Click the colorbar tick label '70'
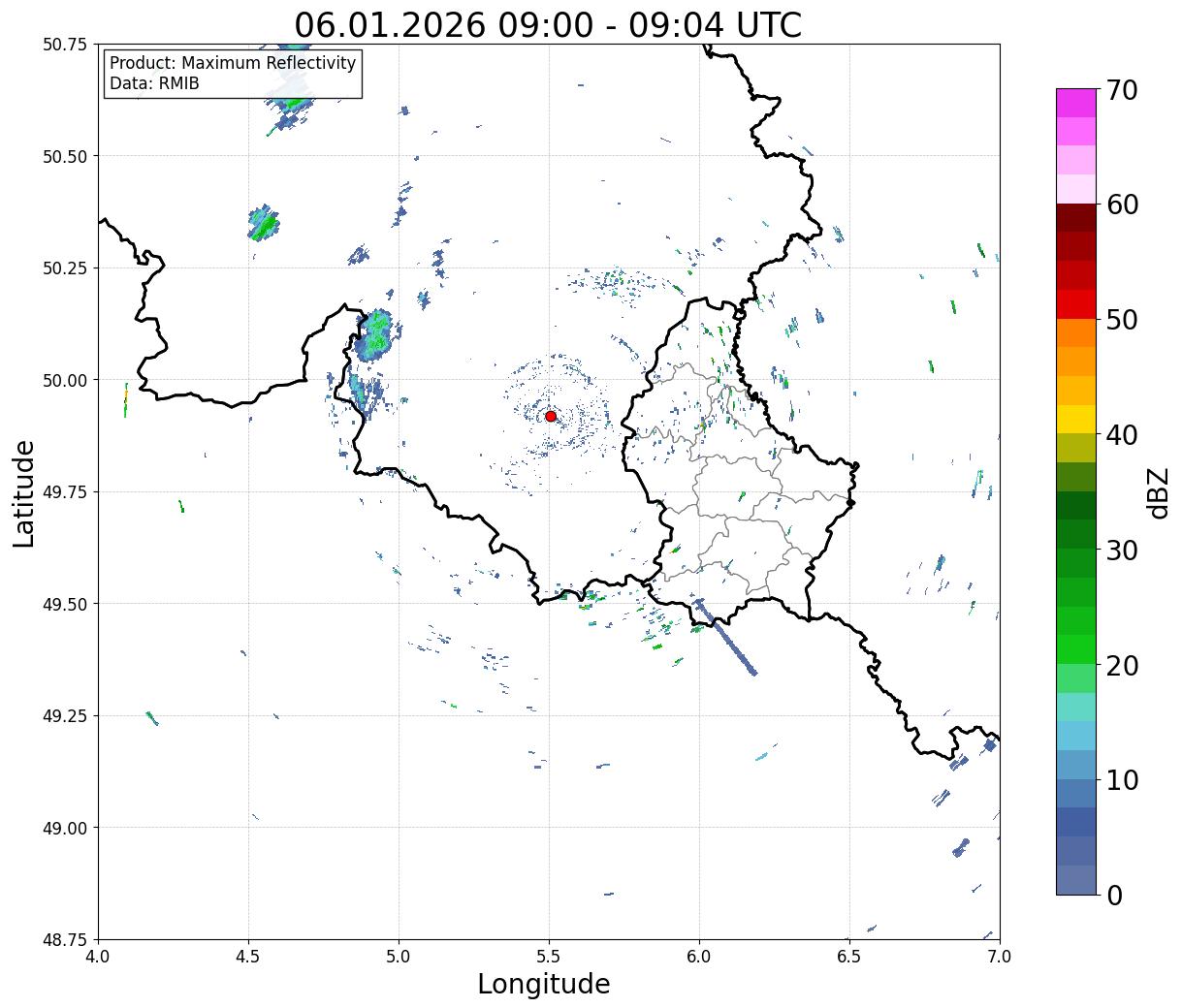 pos(1122,90)
